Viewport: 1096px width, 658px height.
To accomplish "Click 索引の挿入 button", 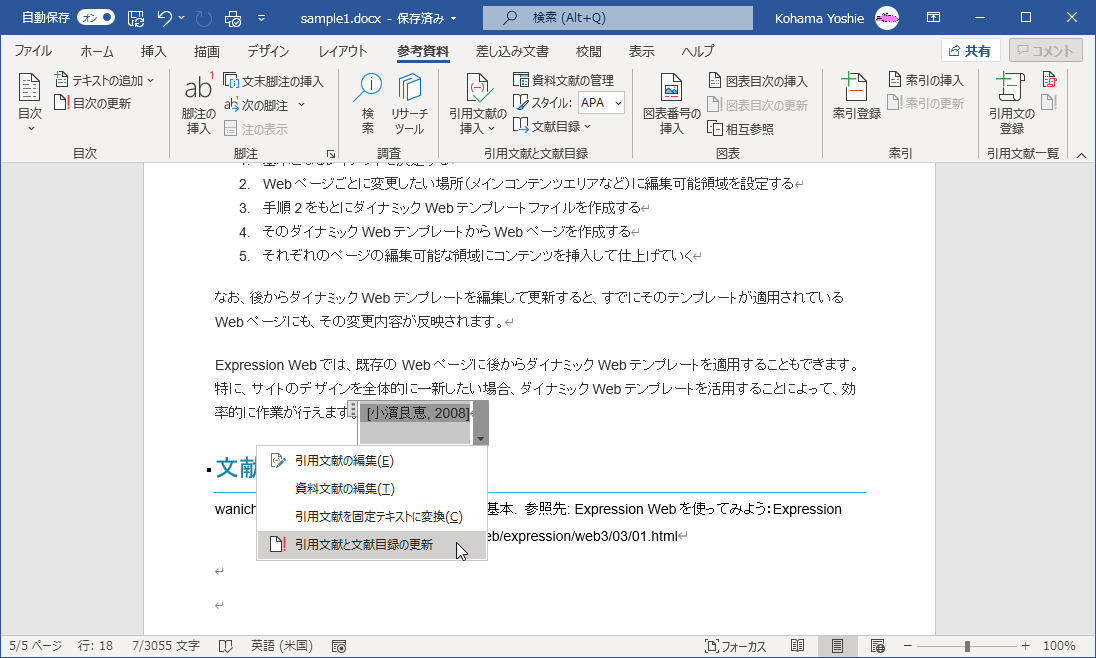I will pyautogui.click(x=926, y=80).
